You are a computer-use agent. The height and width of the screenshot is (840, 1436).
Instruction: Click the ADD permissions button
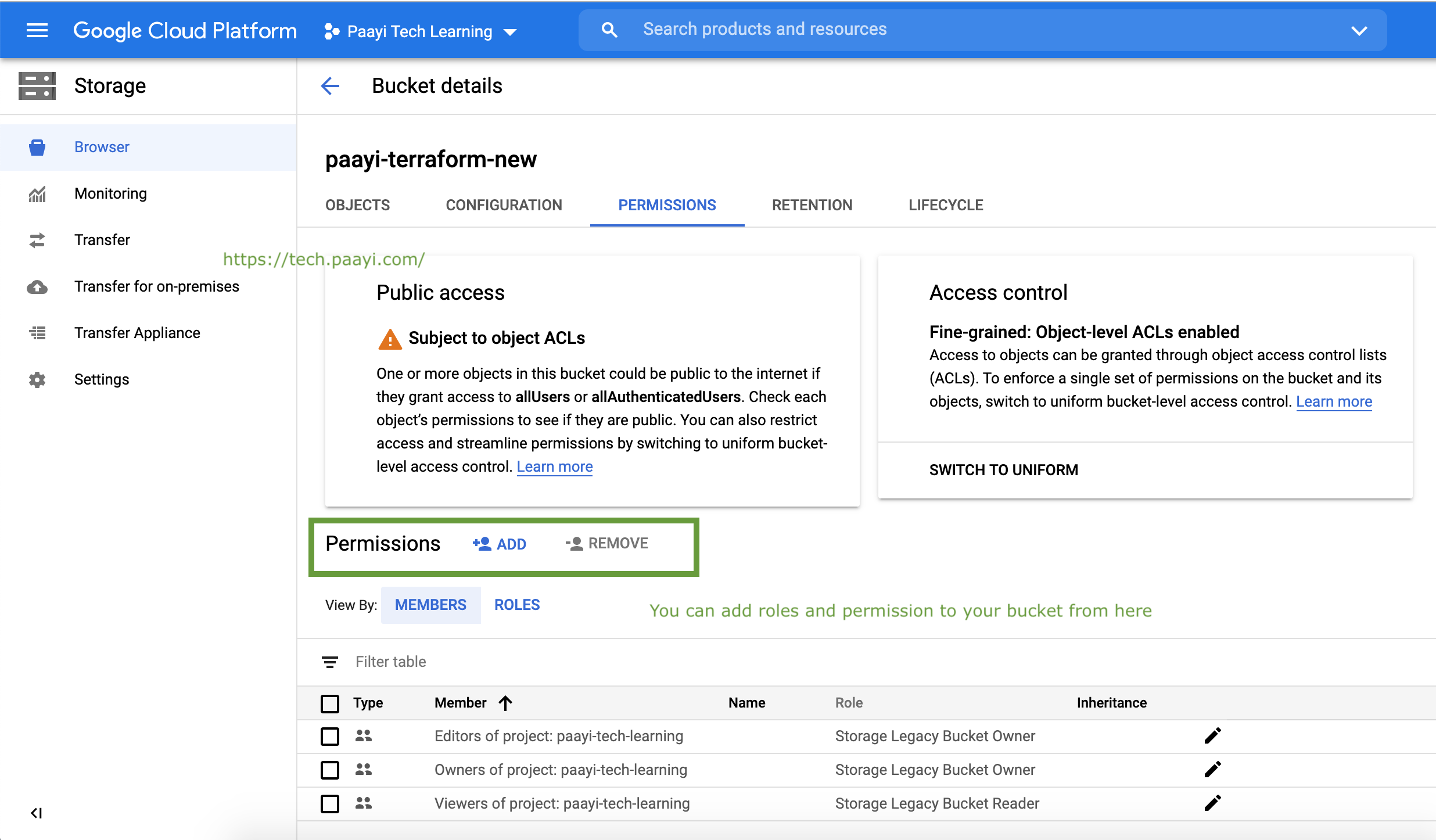coord(500,544)
